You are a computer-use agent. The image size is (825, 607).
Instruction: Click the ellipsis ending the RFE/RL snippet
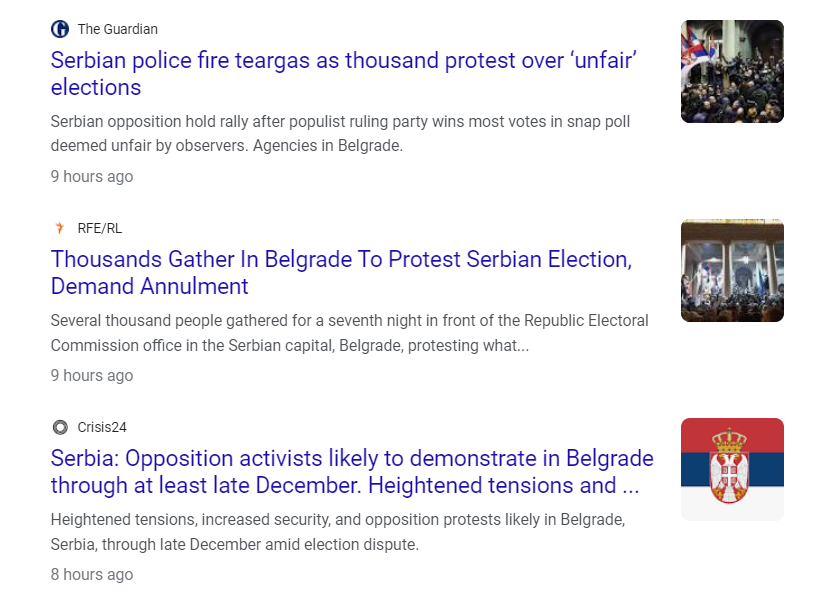pyautogui.click(x=520, y=347)
